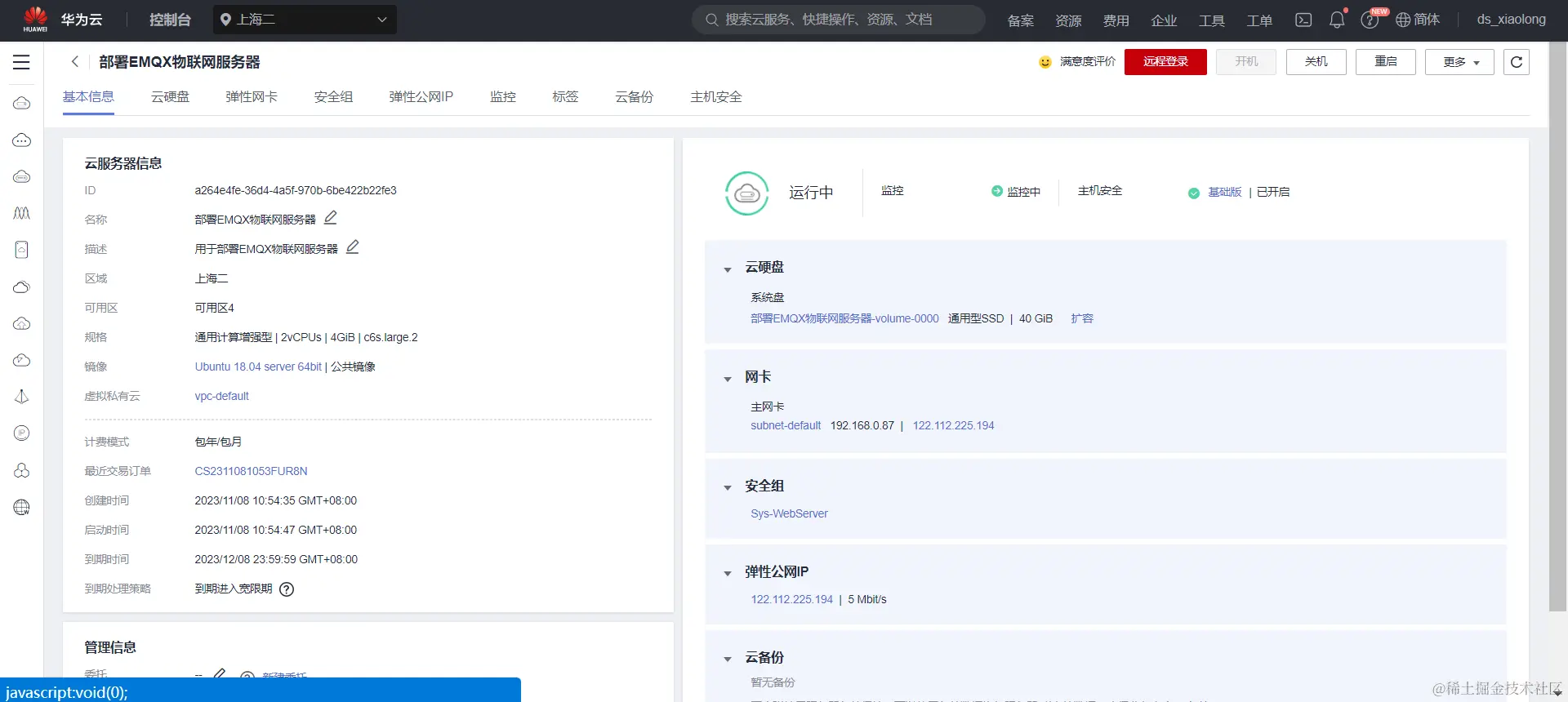Viewport: 1568px width, 702px height.
Task: Open the help center question icon
Action: click(1370, 20)
